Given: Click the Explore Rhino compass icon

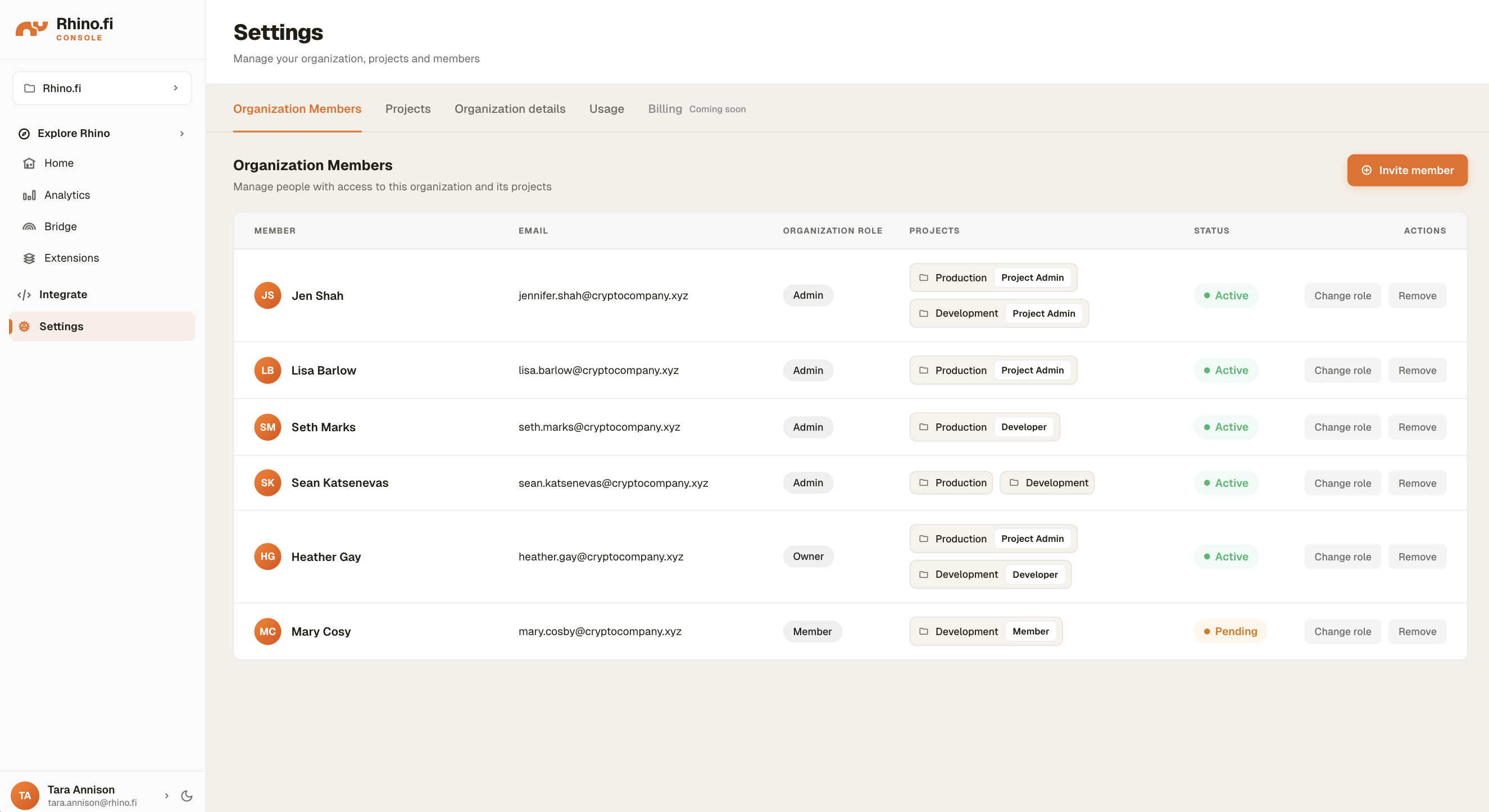Looking at the screenshot, I should (x=24, y=134).
